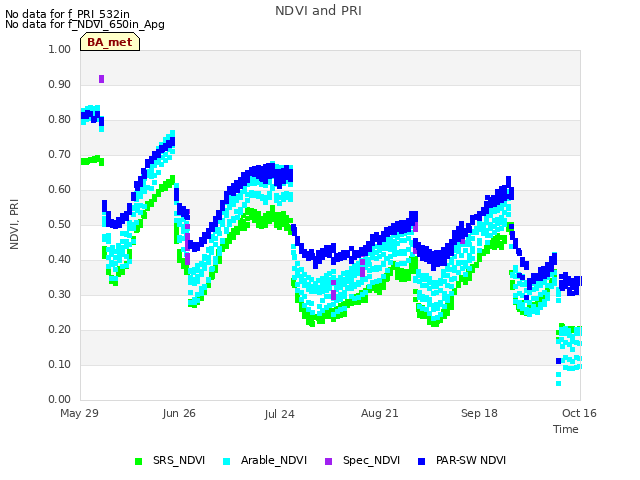Click the Sep 18 x-axis tick label
Viewport: 640px width, 480px height.
pos(479,413)
